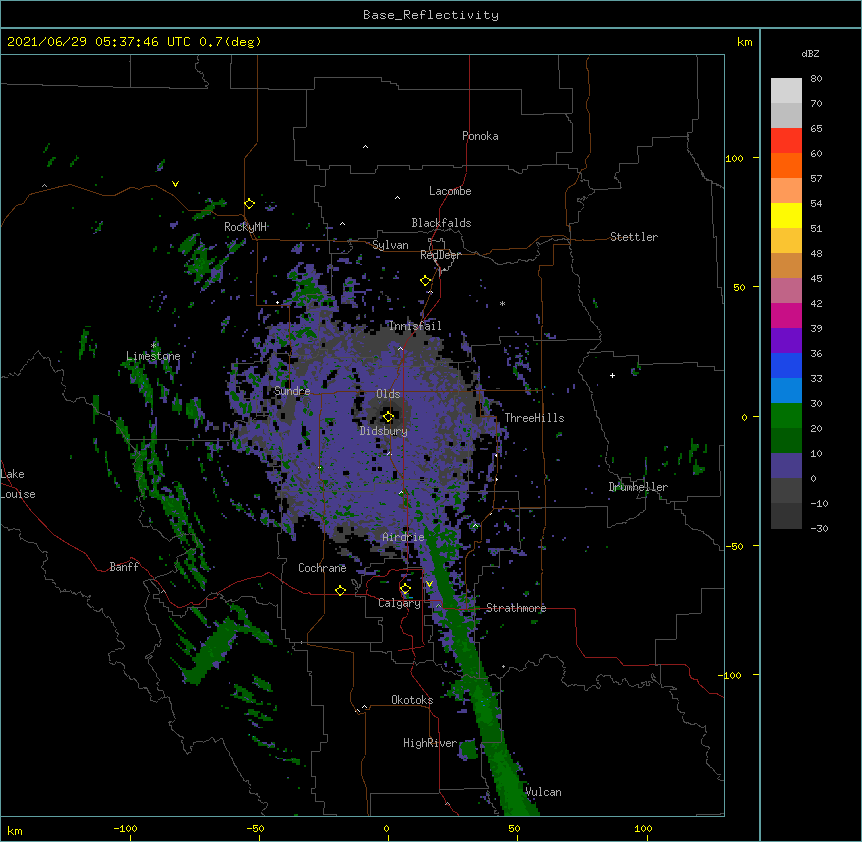862x842 pixels.
Task: Click the purple 10 dBZ legend color
Action: pyautogui.click(x=786, y=466)
